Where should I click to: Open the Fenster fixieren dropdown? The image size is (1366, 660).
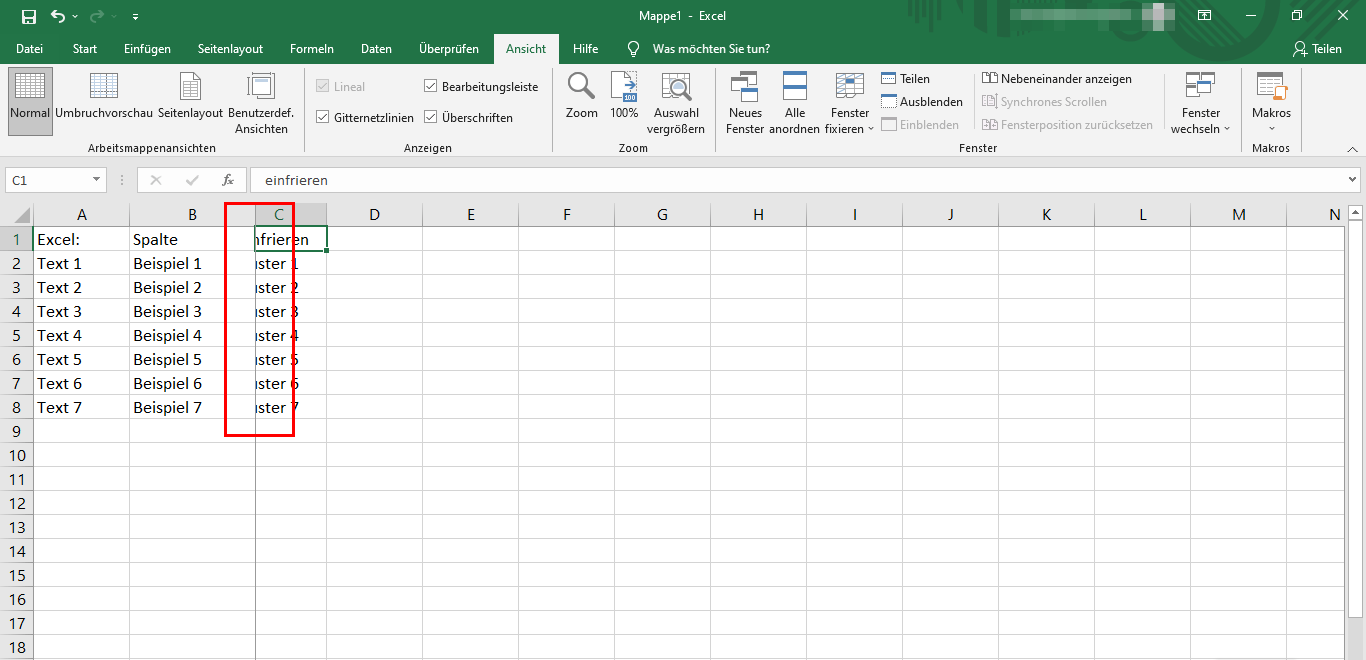coord(850,102)
